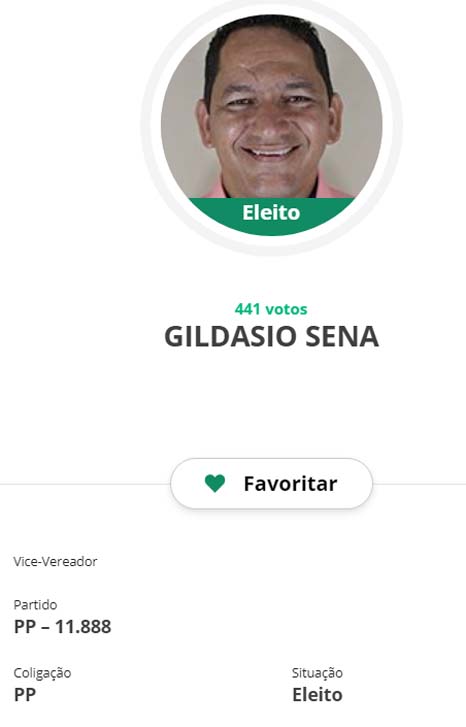Click the green Eleito badge on photo
466x727 pixels.
tap(271, 213)
